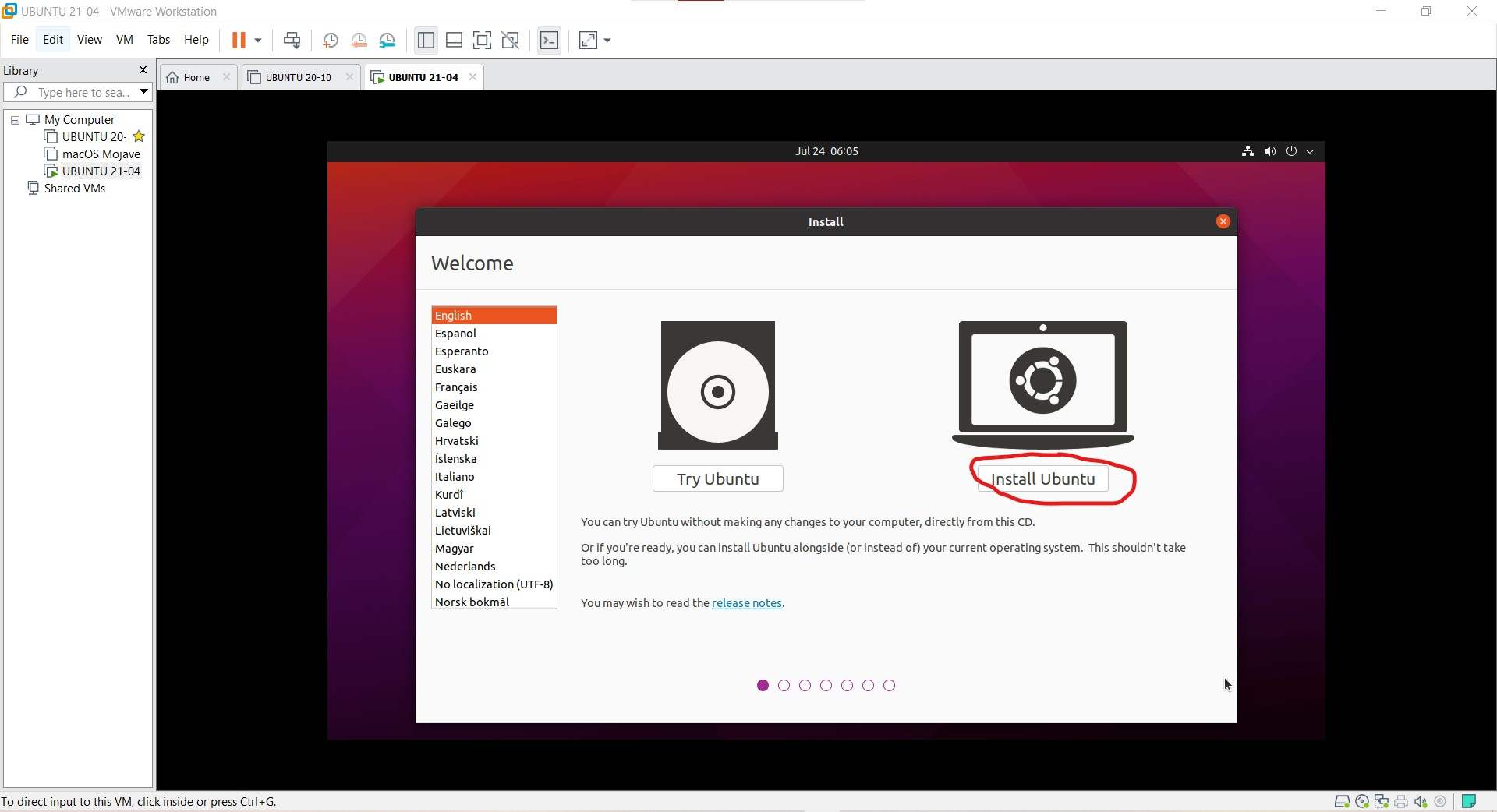1497x812 pixels.
Task: Click the sound card status icon
Action: (x=1421, y=801)
